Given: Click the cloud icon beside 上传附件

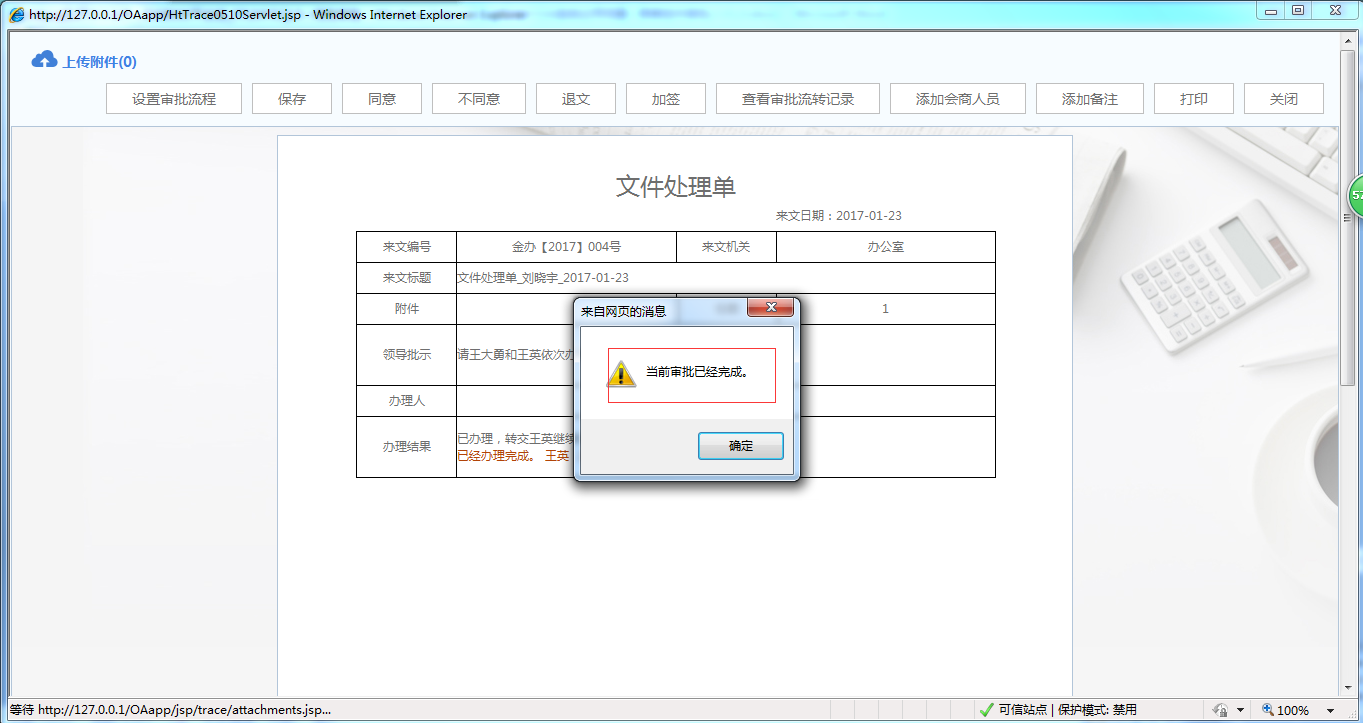Looking at the screenshot, I should click(x=44, y=59).
